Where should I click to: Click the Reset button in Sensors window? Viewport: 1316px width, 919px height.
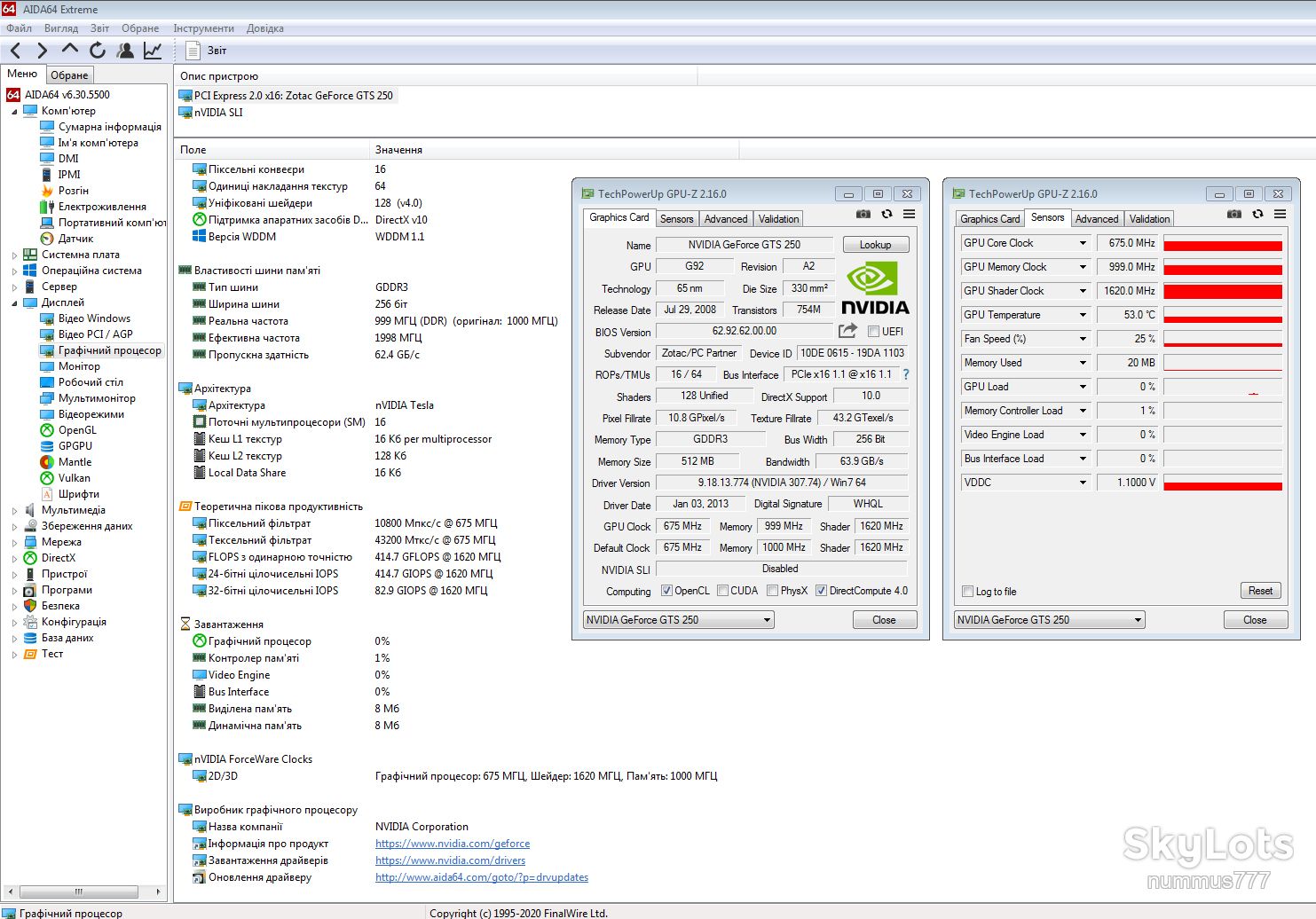(x=1260, y=591)
